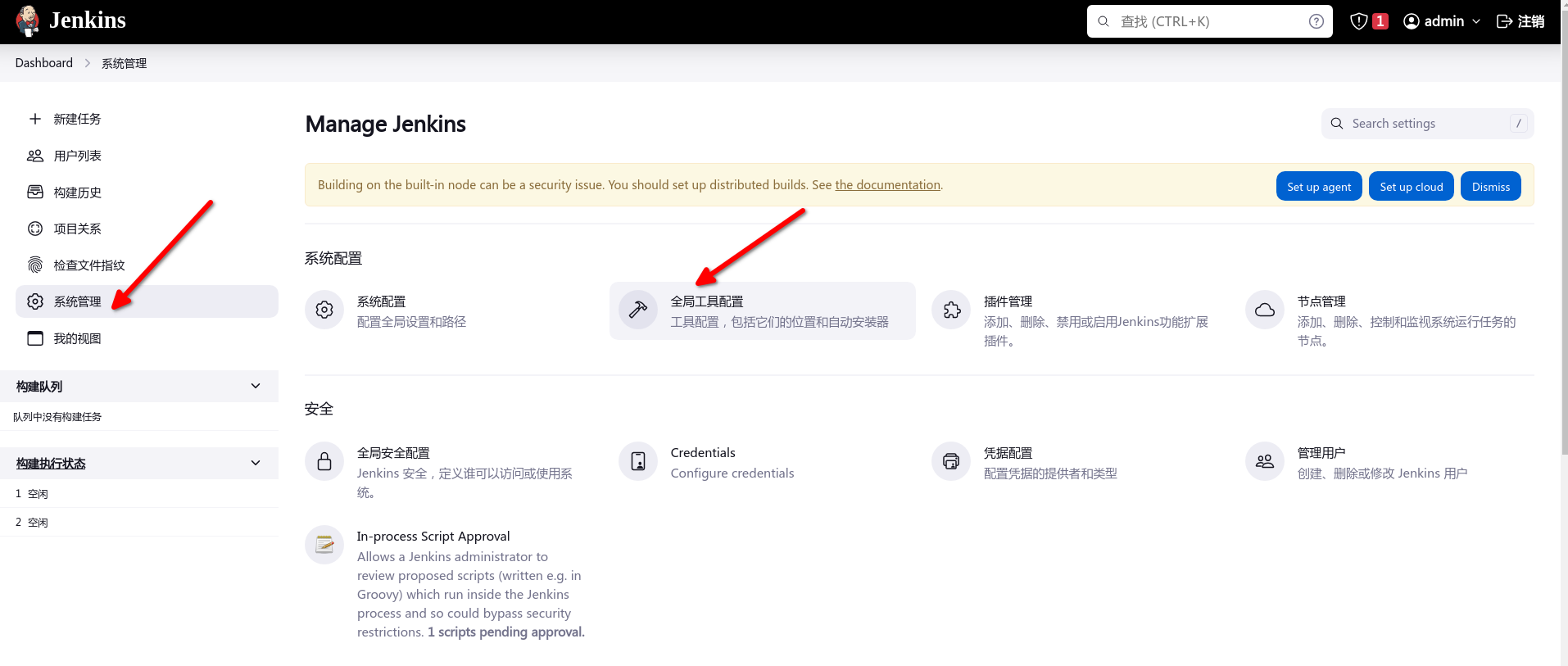Click the fingerprint icon for 检查文件指纹
The image size is (1568, 666).
(x=35, y=265)
